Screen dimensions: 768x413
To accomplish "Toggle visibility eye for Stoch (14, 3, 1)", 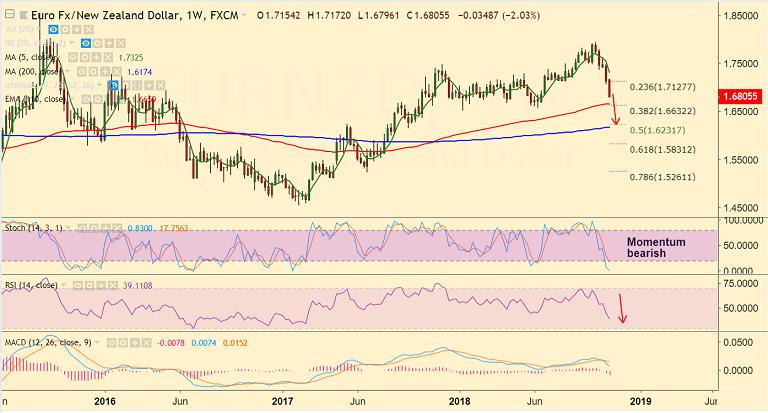I will point(82,228).
